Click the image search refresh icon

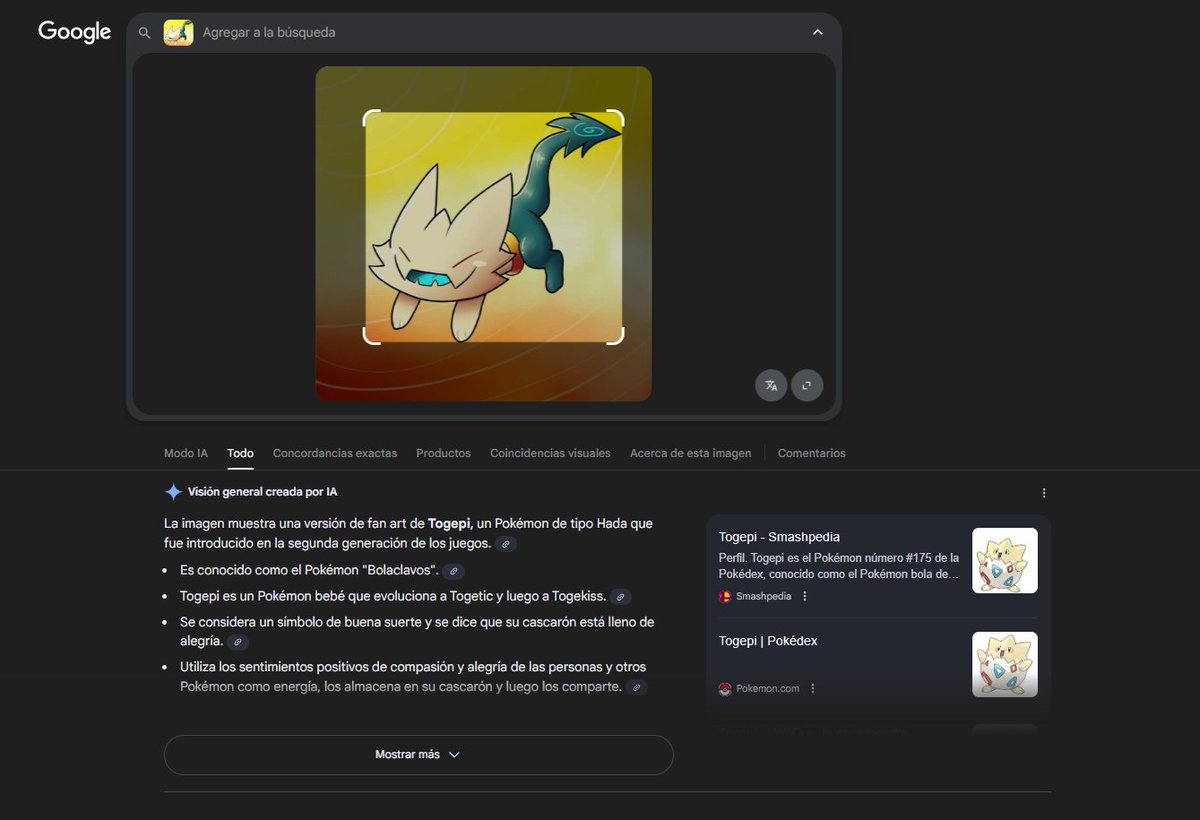point(807,385)
